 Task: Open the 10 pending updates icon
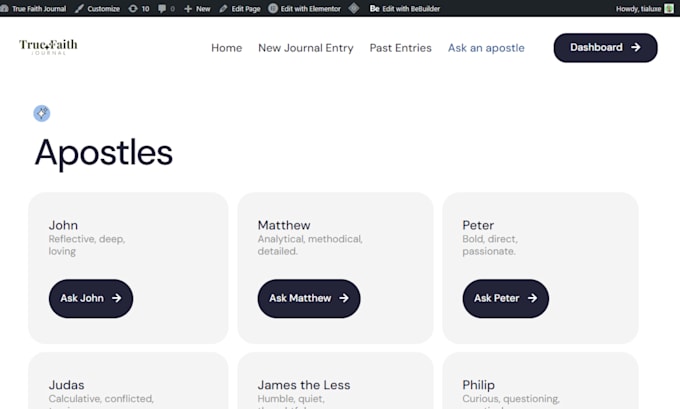coord(139,9)
